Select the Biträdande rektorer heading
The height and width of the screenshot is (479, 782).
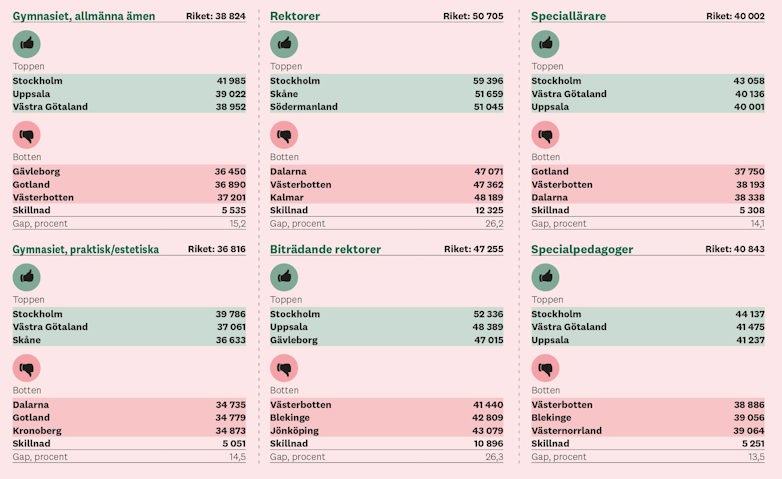coord(325,249)
